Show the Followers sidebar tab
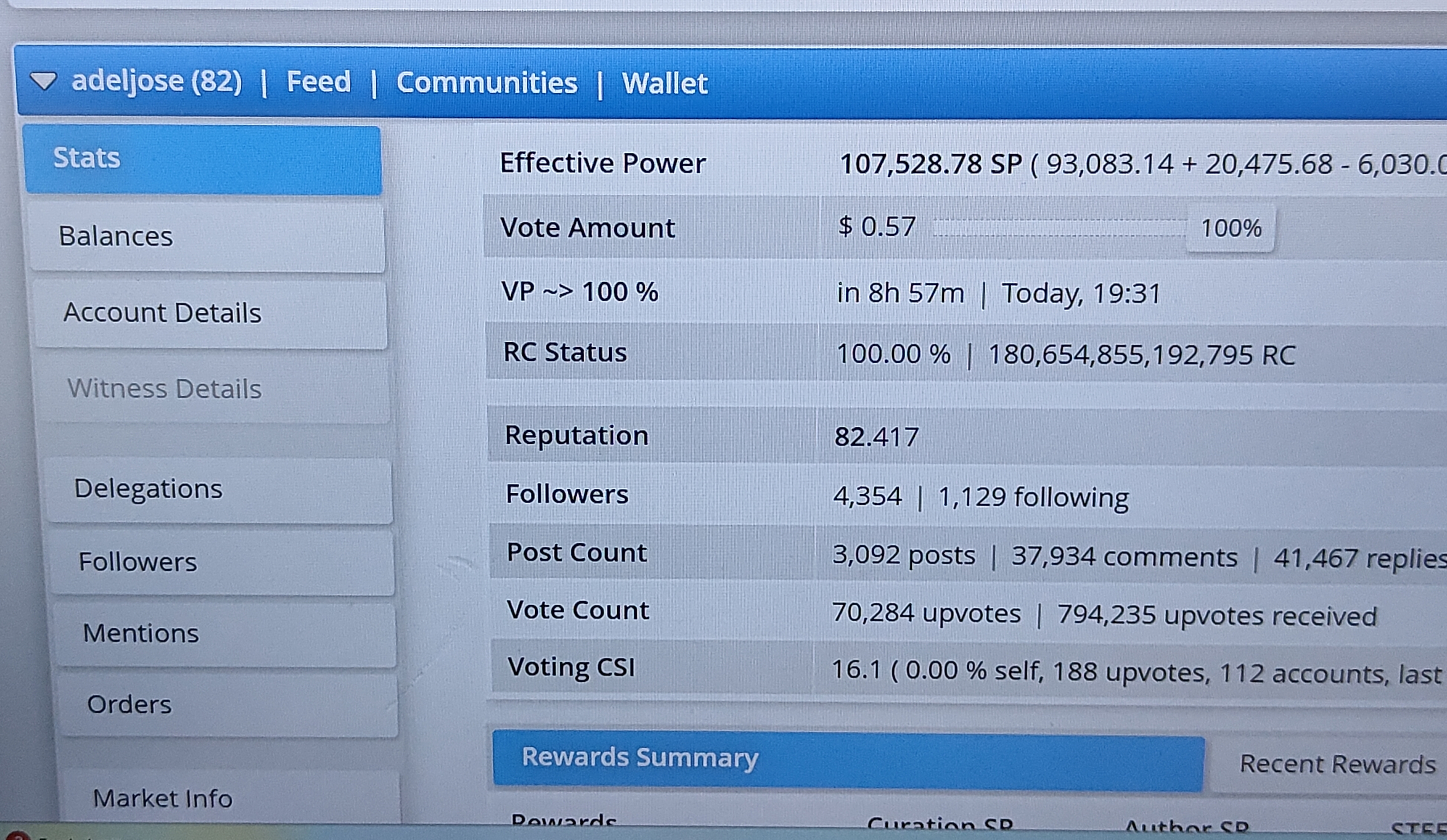Screen dimensions: 1447x840 221,562
